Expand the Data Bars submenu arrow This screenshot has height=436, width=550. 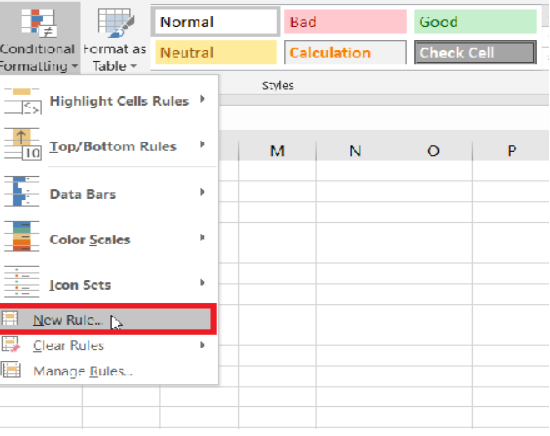pos(202,192)
